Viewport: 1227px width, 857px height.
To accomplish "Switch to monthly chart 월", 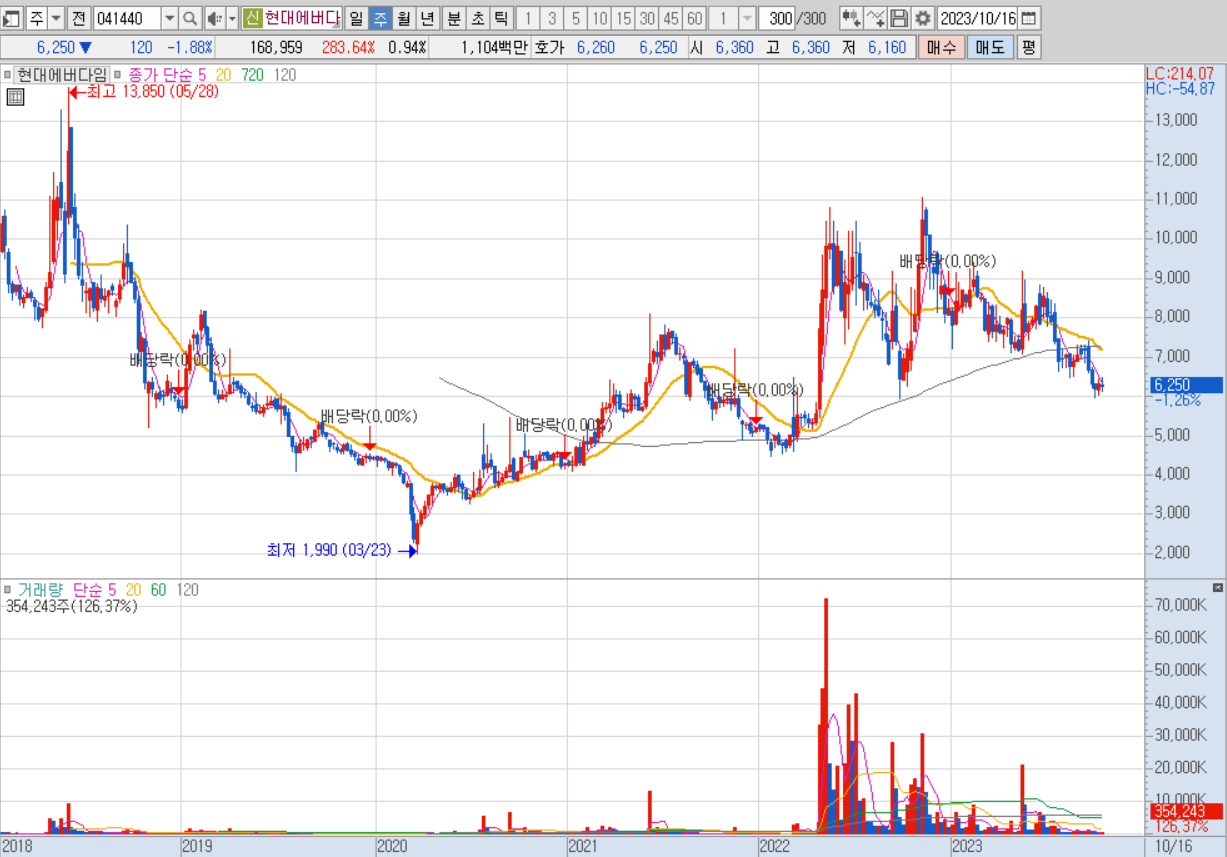I will (x=403, y=18).
